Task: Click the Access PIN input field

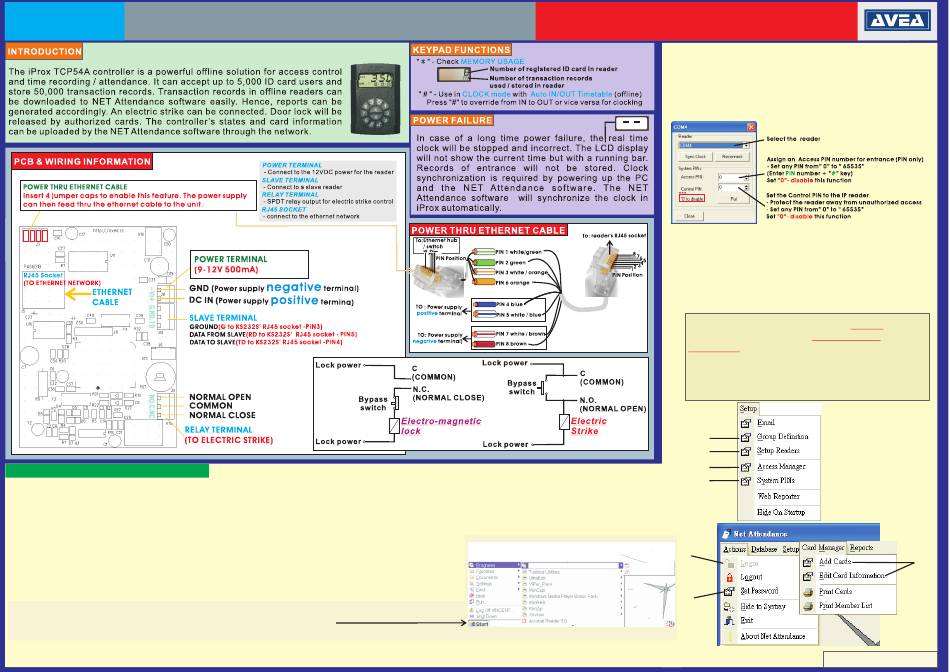Action: pos(730,177)
